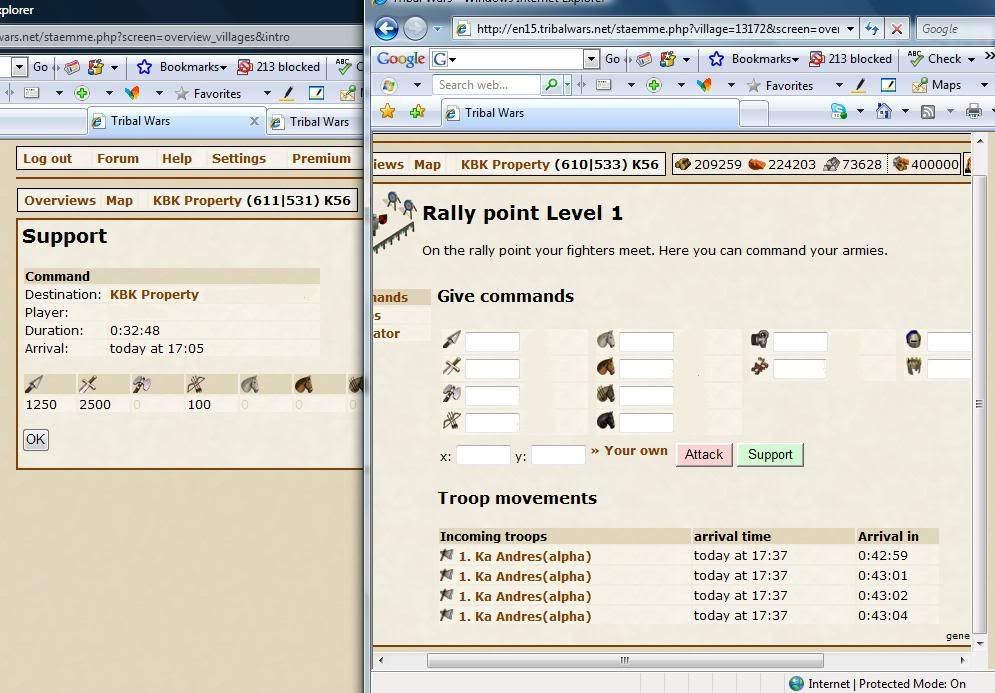The image size is (995, 693).
Task: Expand the Home button dropdown arrow
Action: 906,112
